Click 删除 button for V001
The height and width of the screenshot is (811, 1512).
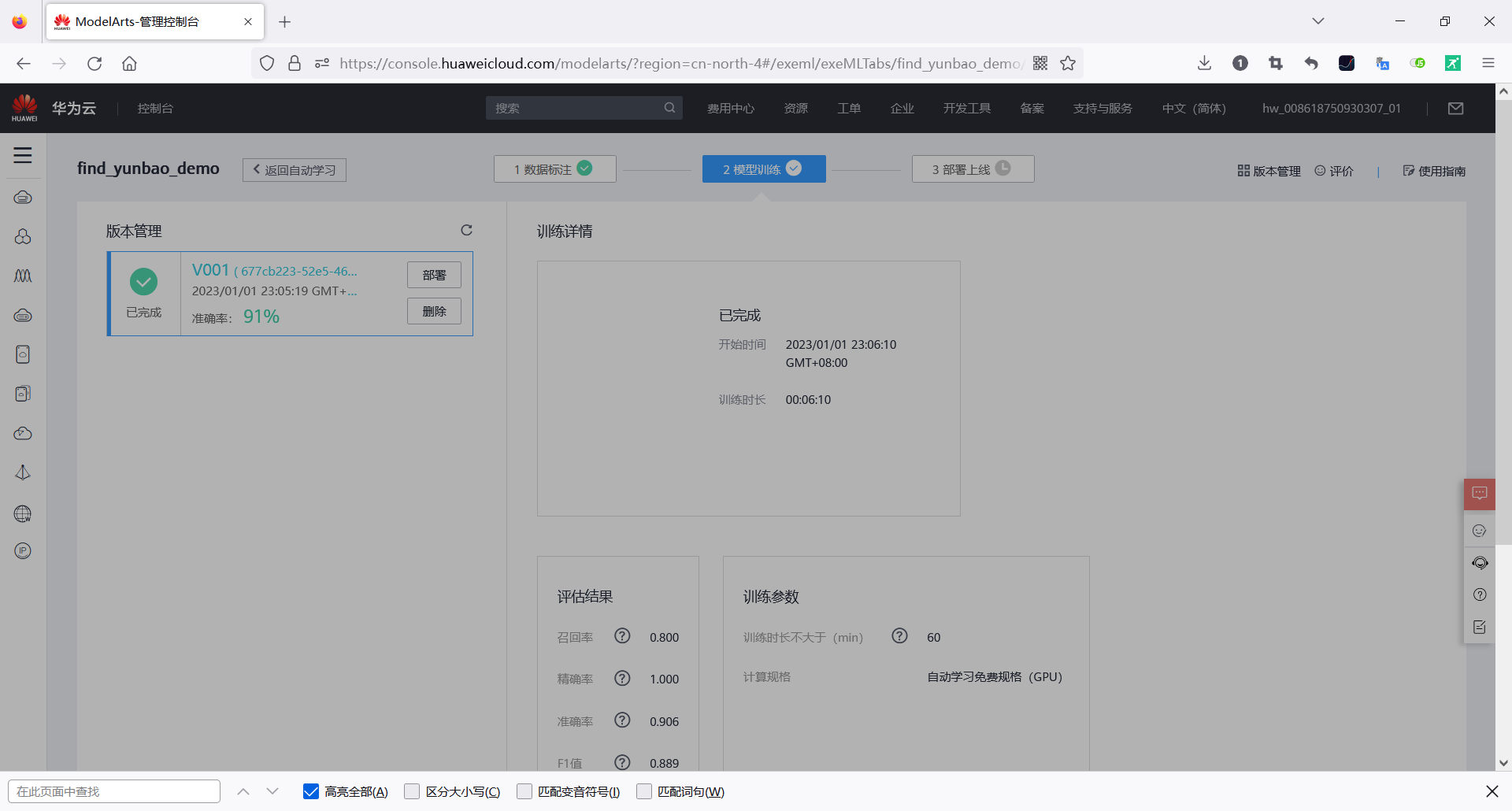pos(434,311)
